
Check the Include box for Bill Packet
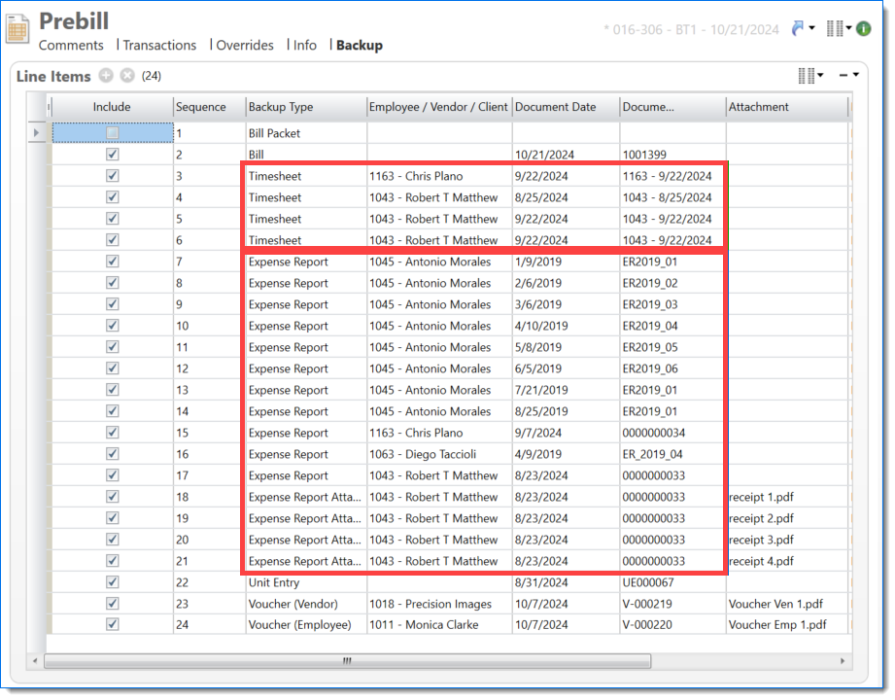[x=112, y=133]
